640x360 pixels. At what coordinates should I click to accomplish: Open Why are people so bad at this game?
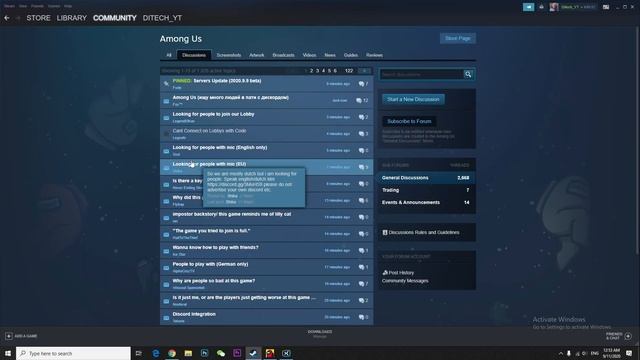tap(266, 284)
